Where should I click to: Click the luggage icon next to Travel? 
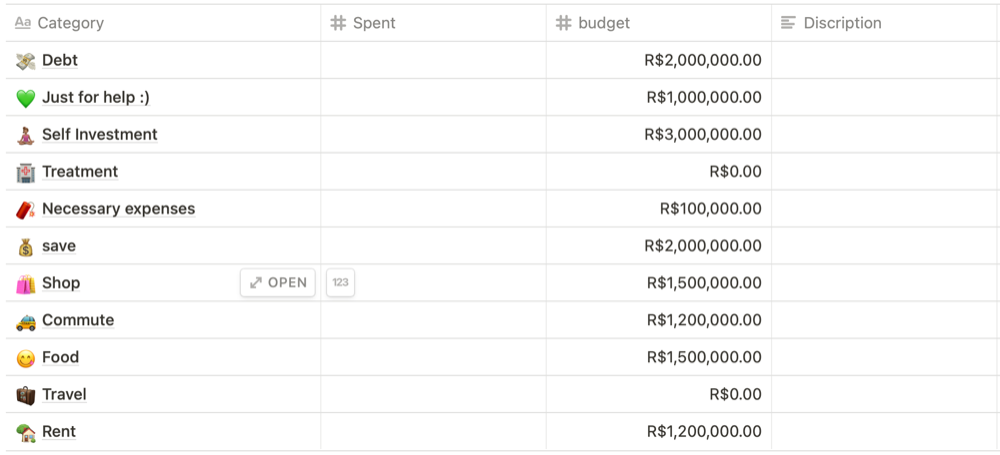pos(26,395)
